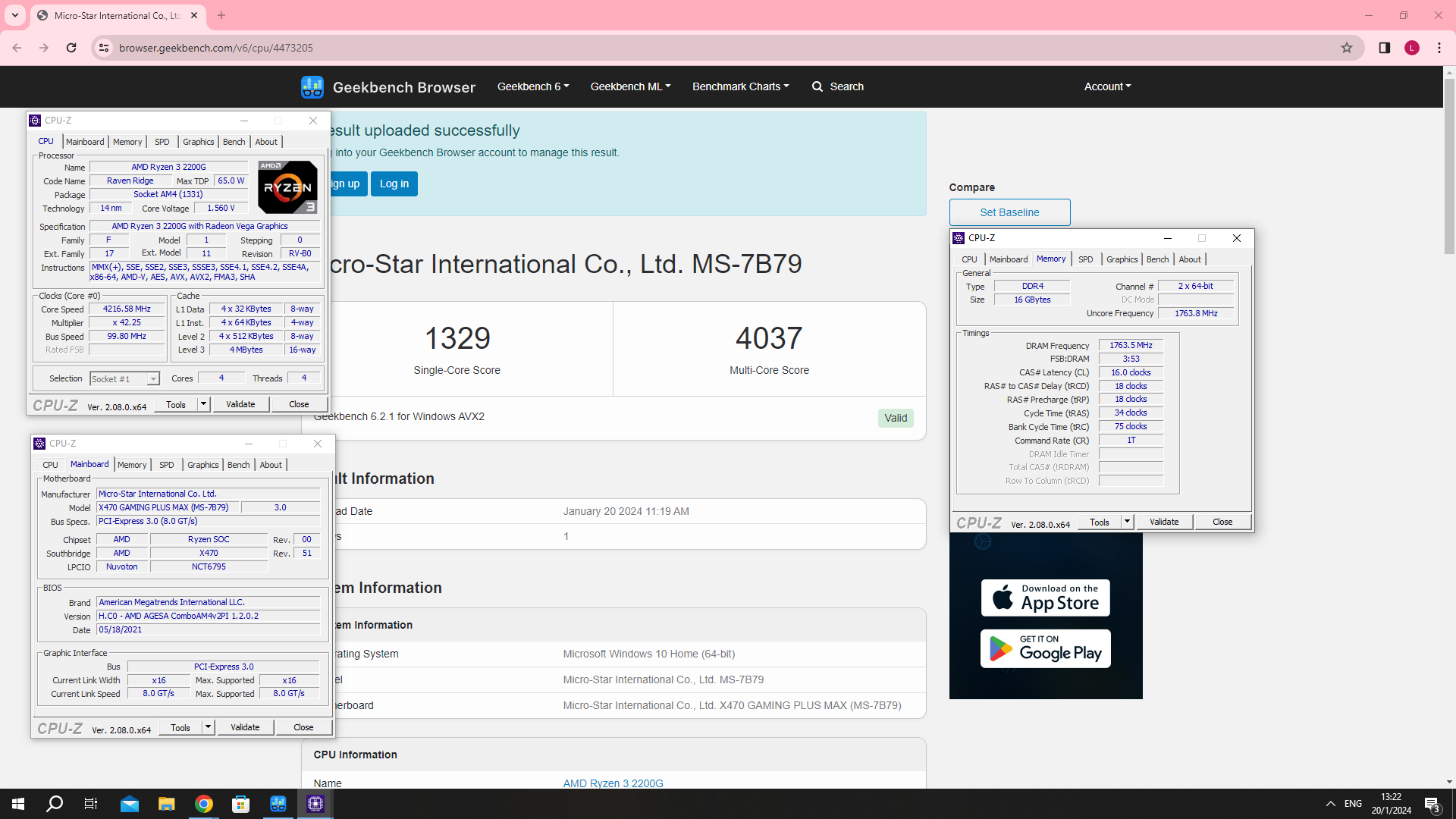Open a new browser tab
The width and height of the screenshot is (1456, 819).
[x=221, y=15]
